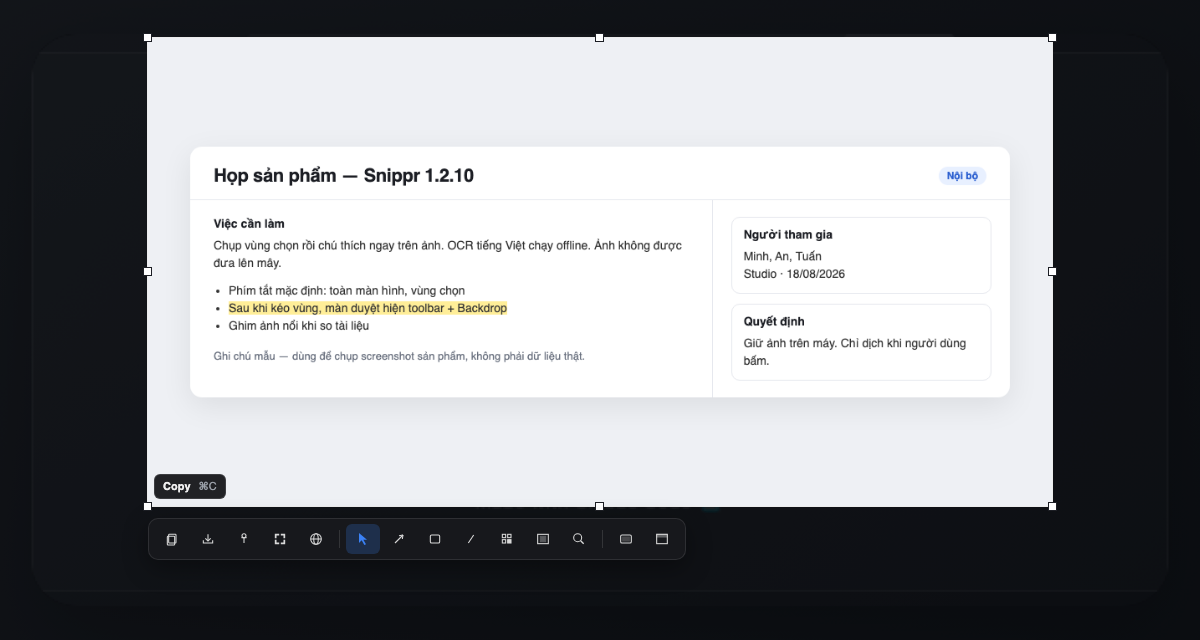
Task: Click the right-middle selection handle
Action: point(1052,271)
